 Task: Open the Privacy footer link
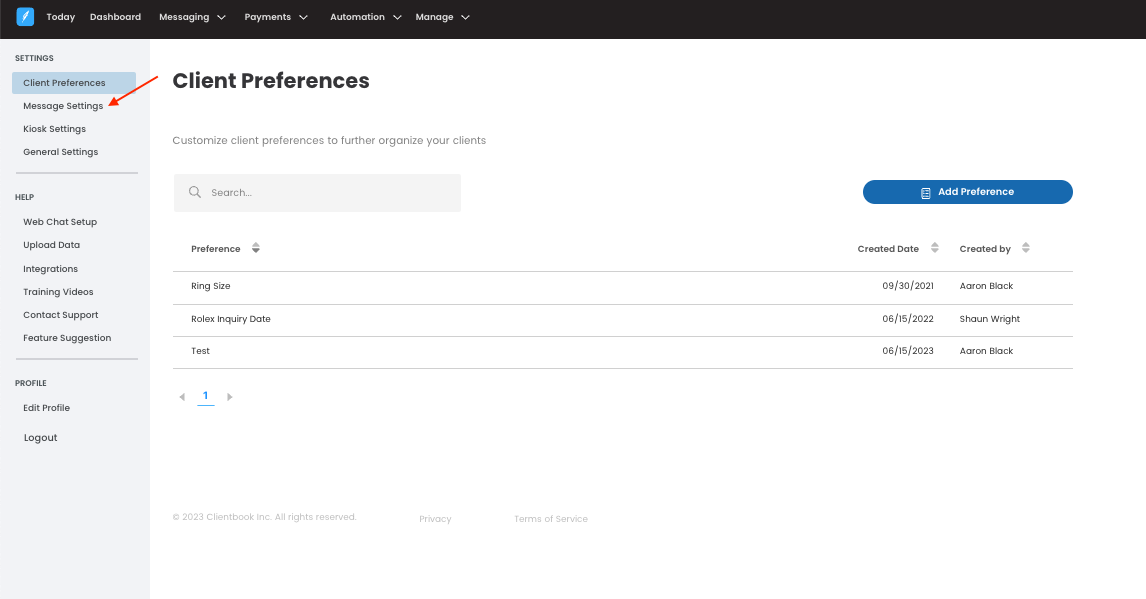tap(435, 519)
